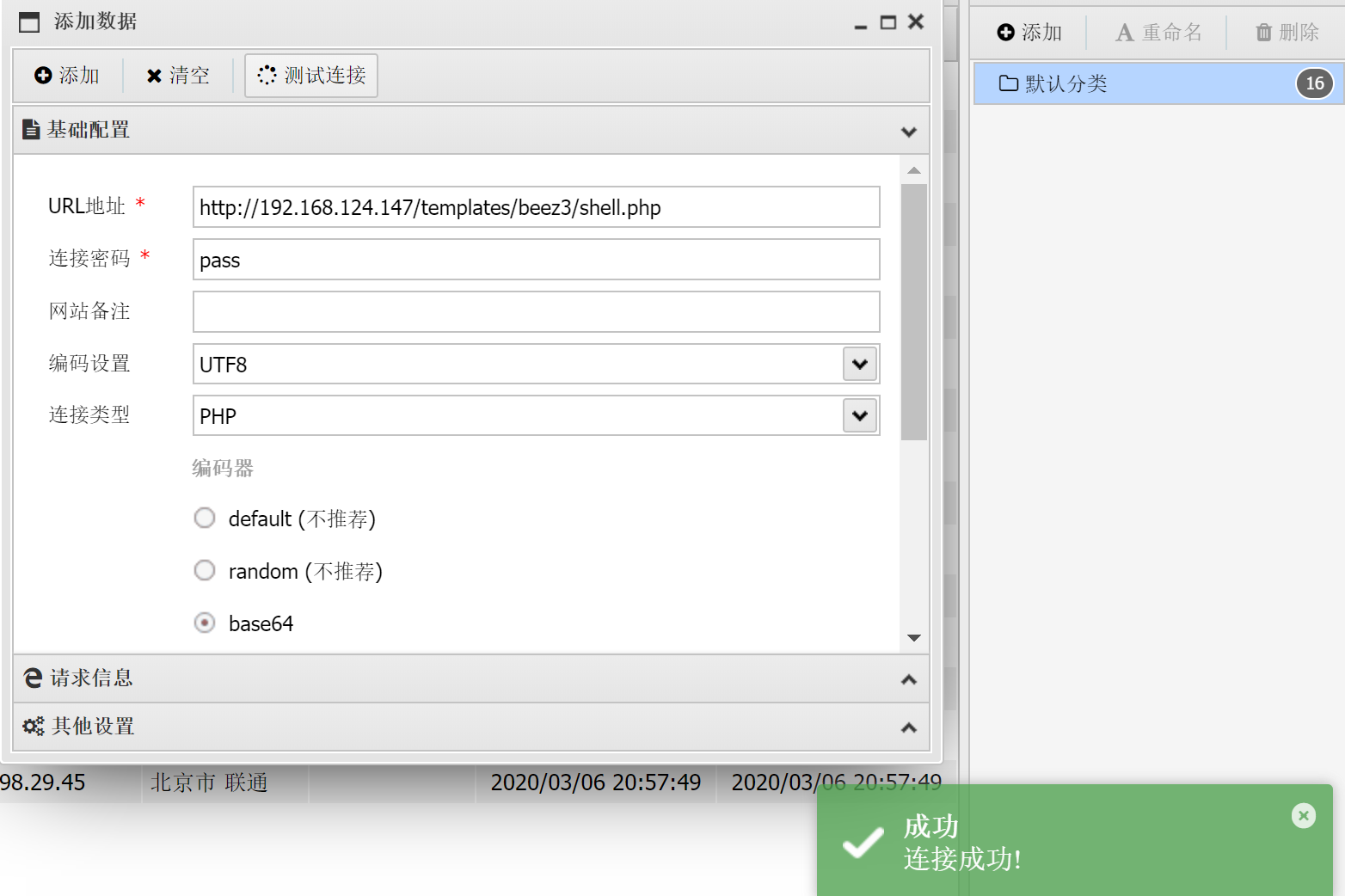The image size is (1345, 896).
Task: Maximize the 添加数据 dialog
Action: 888,22
